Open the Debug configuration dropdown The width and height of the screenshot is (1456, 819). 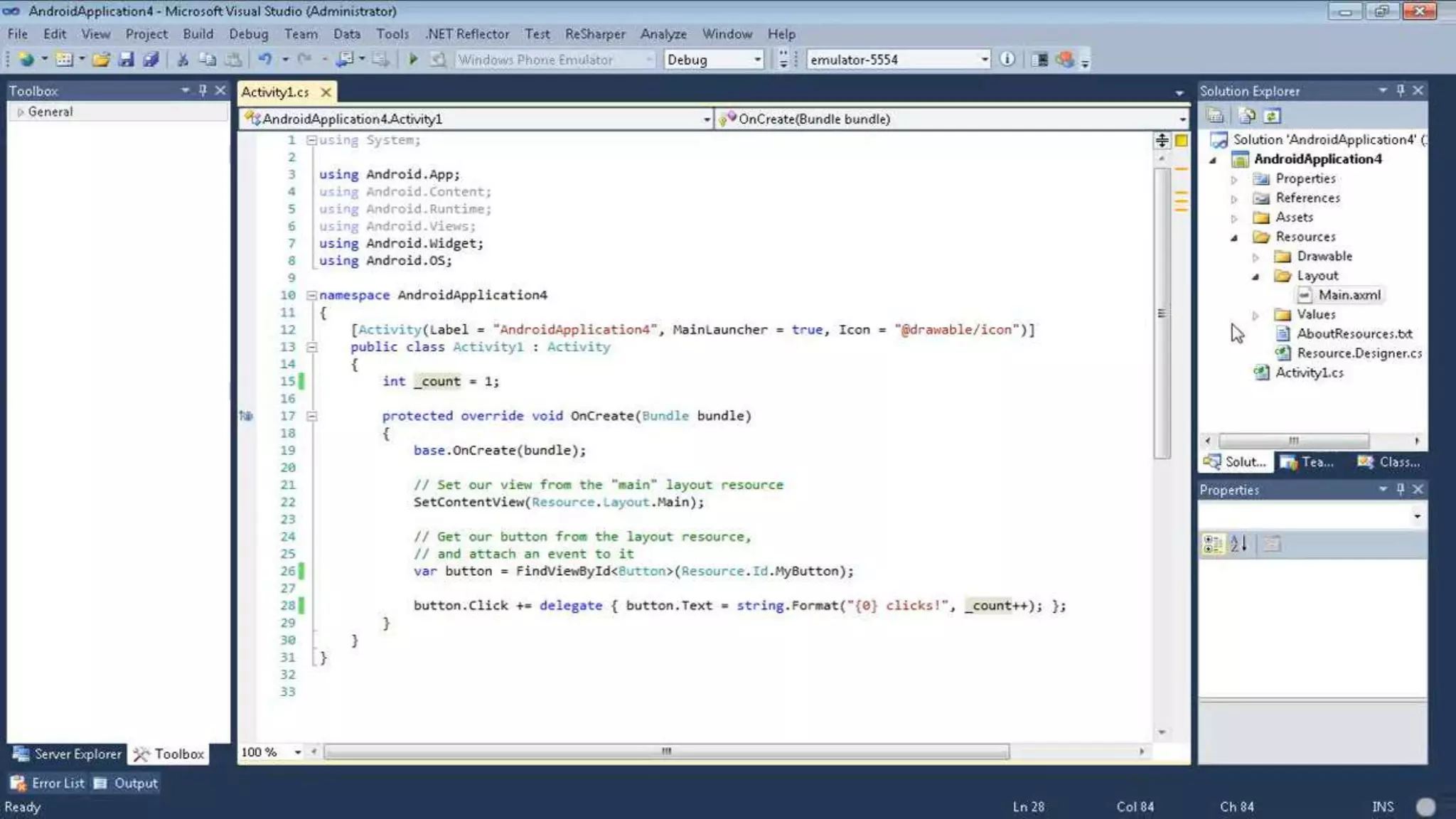pos(757,60)
